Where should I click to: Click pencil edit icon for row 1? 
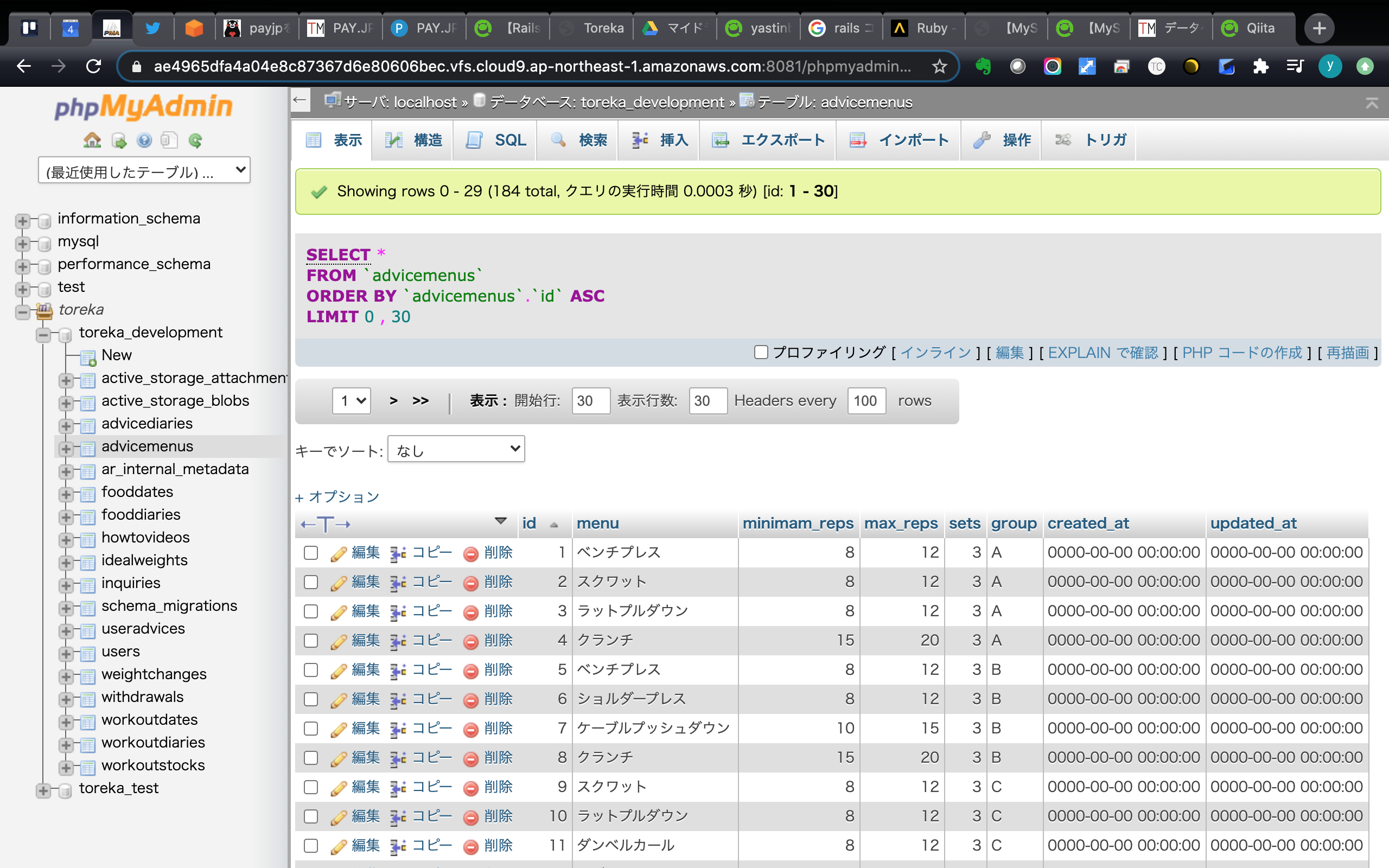339,553
